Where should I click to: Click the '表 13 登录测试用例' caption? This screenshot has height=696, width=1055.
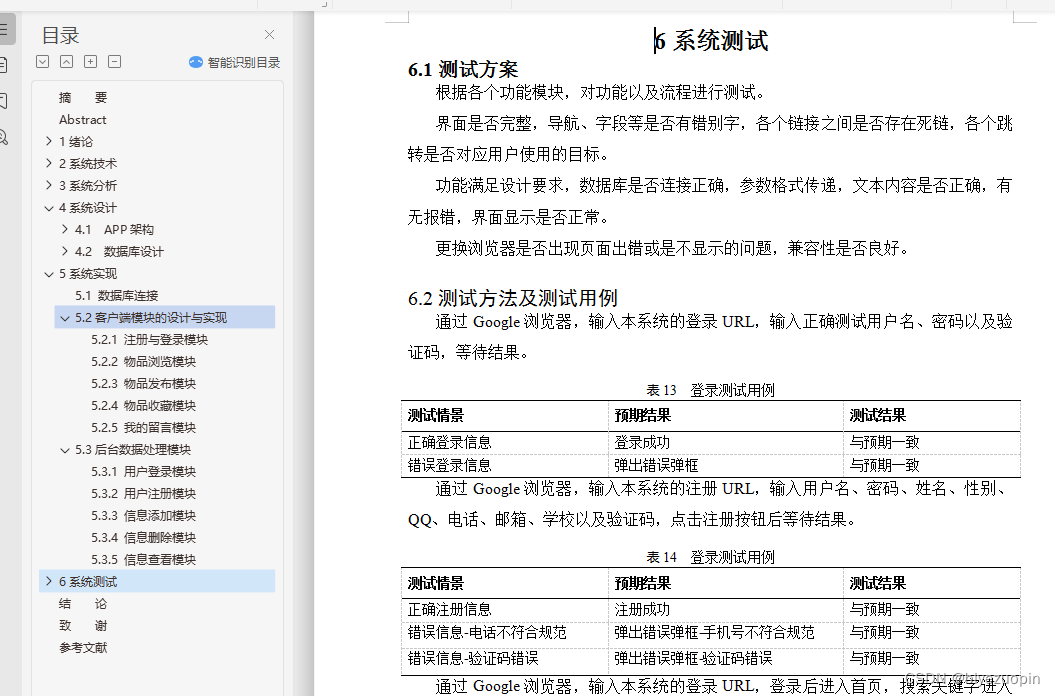[711, 390]
